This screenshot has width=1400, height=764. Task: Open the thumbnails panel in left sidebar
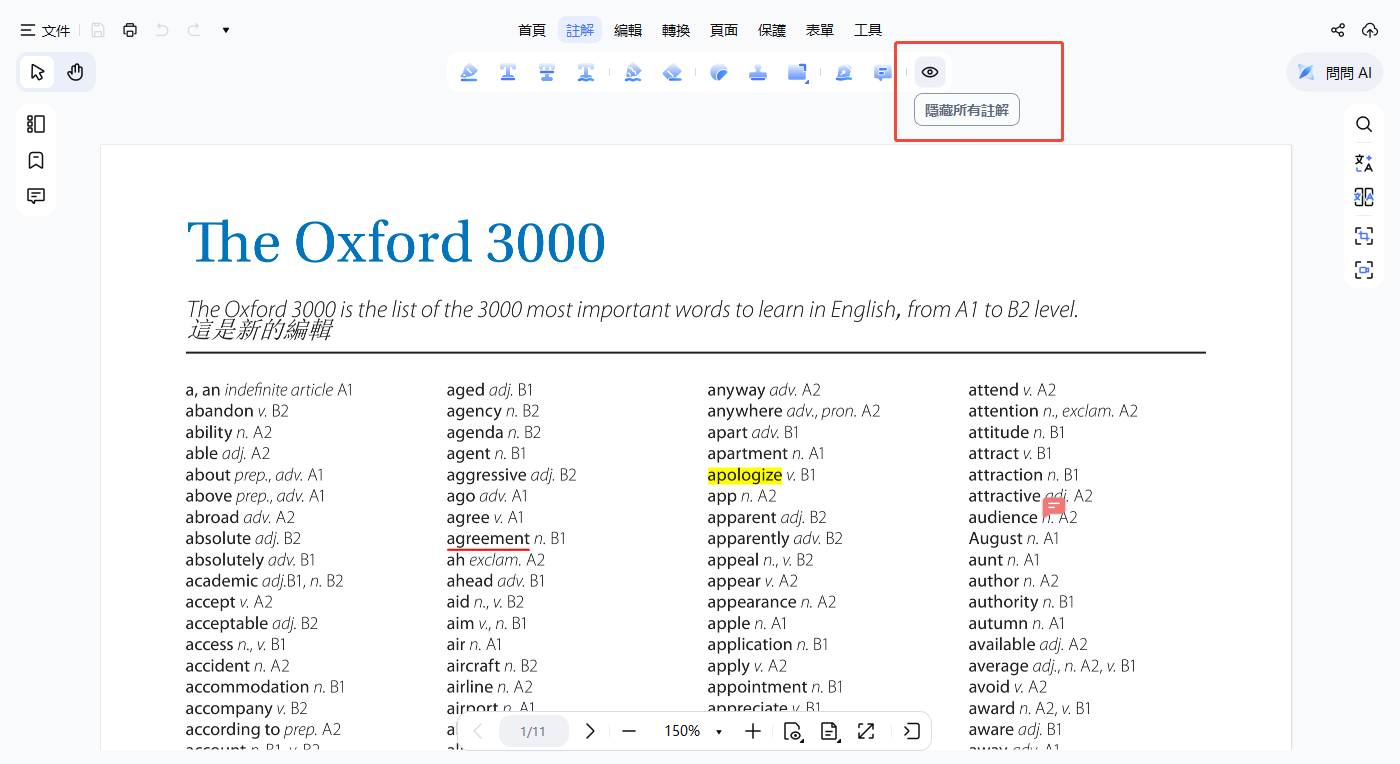point(36,124)
